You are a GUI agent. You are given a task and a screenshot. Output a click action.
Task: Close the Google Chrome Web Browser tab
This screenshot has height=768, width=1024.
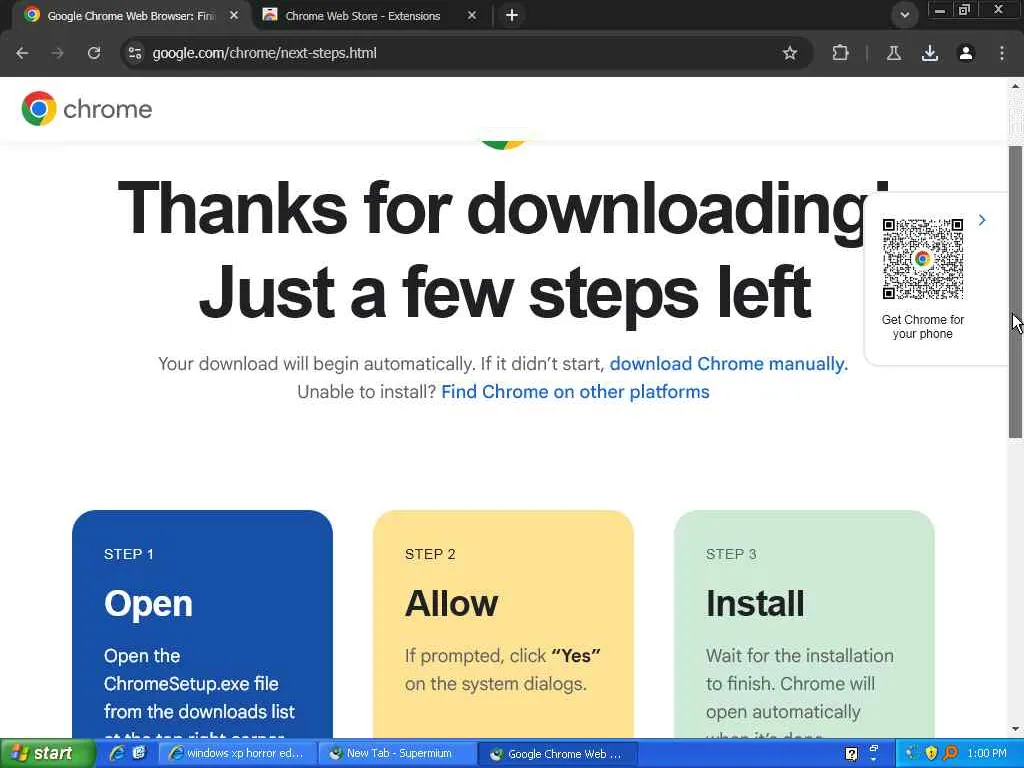(234, 15)
